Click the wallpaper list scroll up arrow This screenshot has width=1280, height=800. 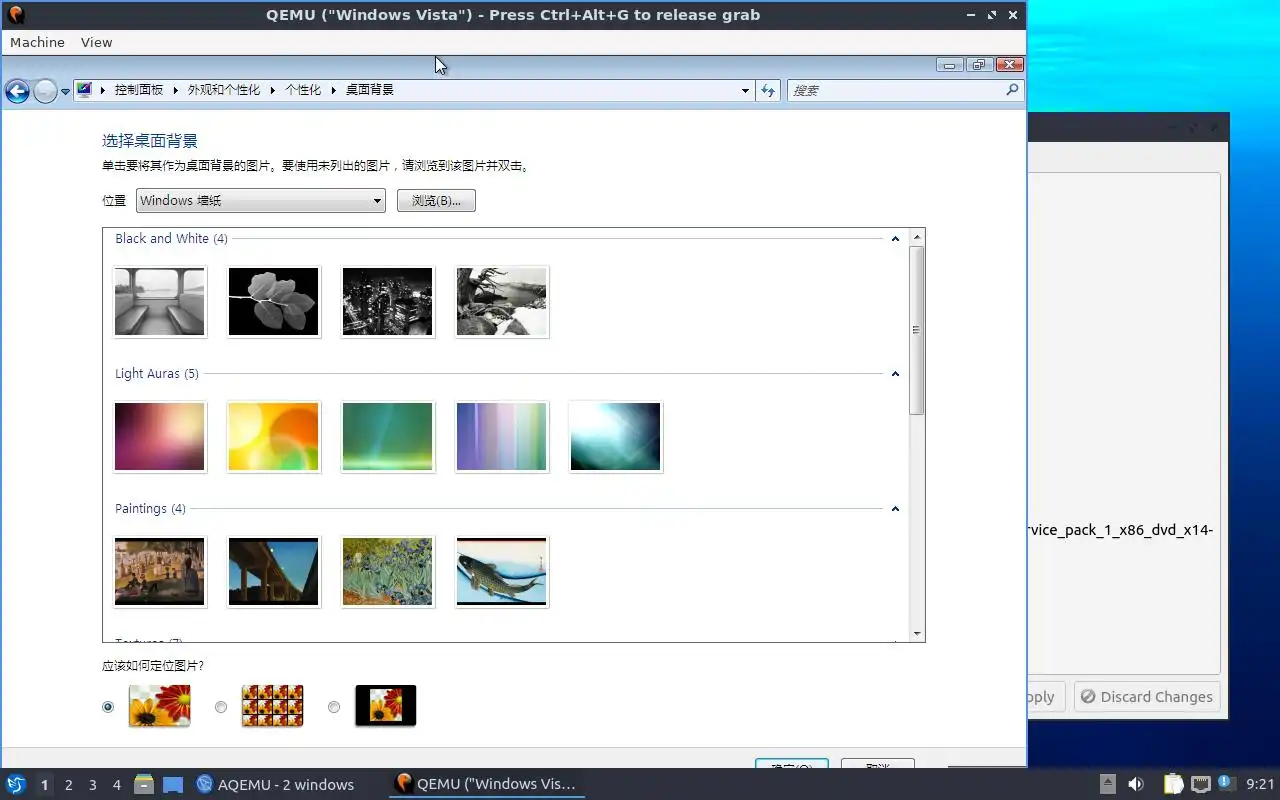(x=917, y=237)
